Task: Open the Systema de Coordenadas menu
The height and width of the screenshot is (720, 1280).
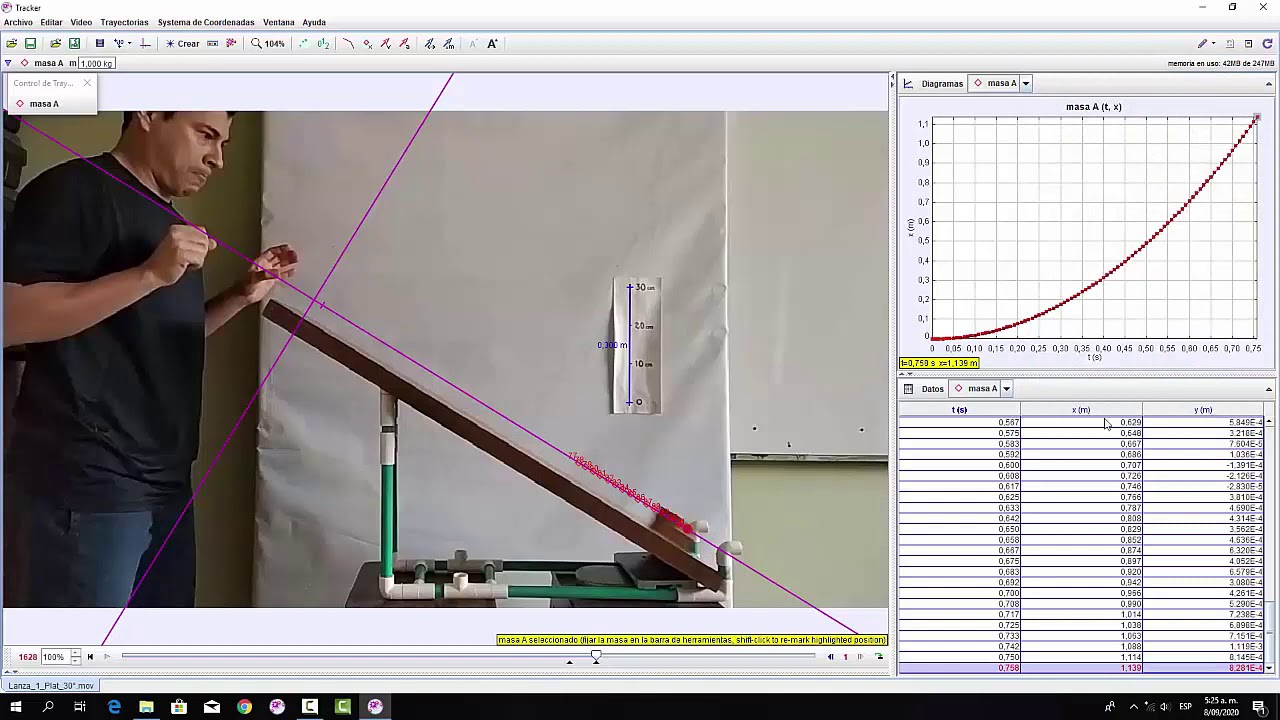Action: pos(206,22)
